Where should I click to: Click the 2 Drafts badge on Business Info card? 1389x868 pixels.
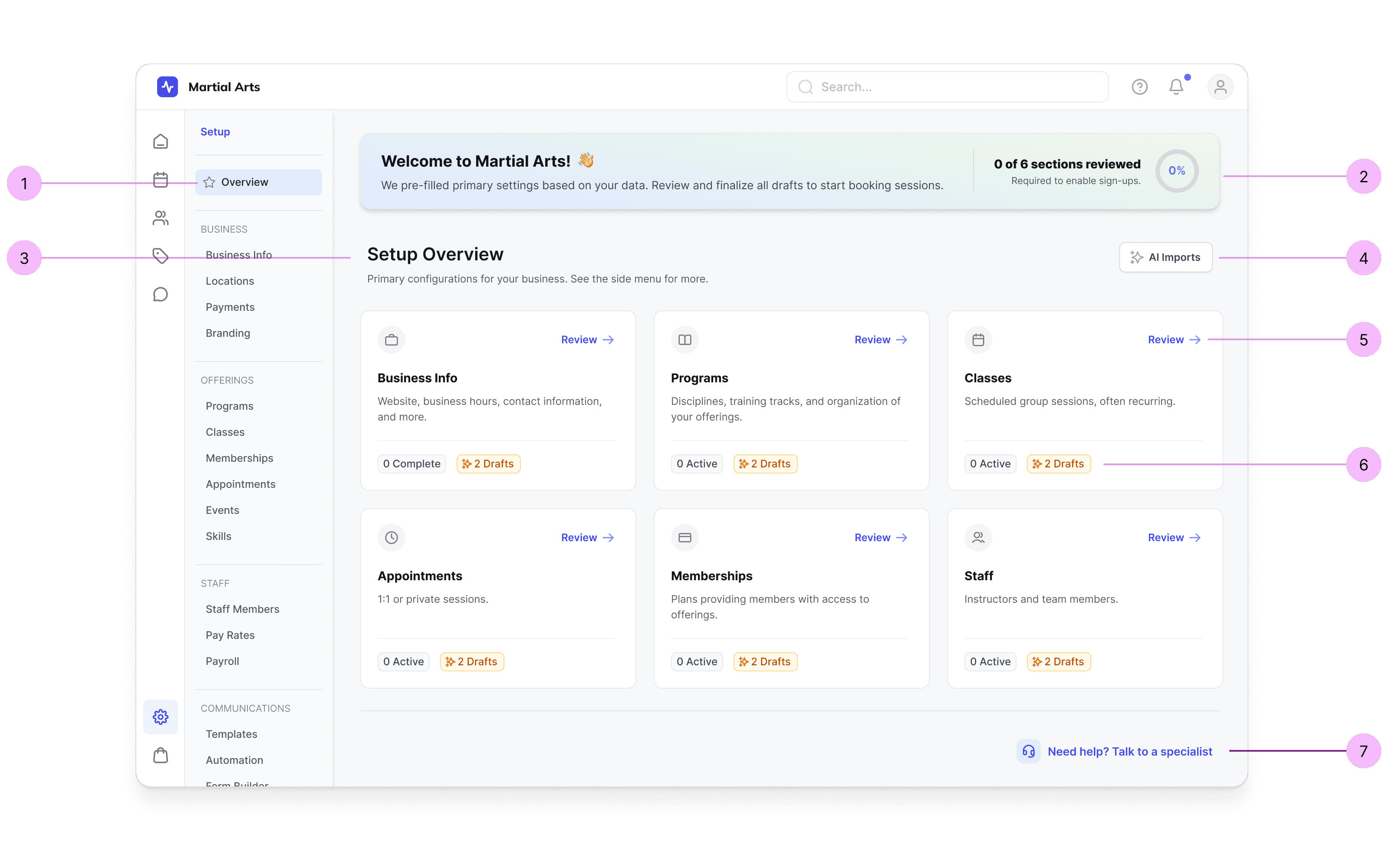488,464
